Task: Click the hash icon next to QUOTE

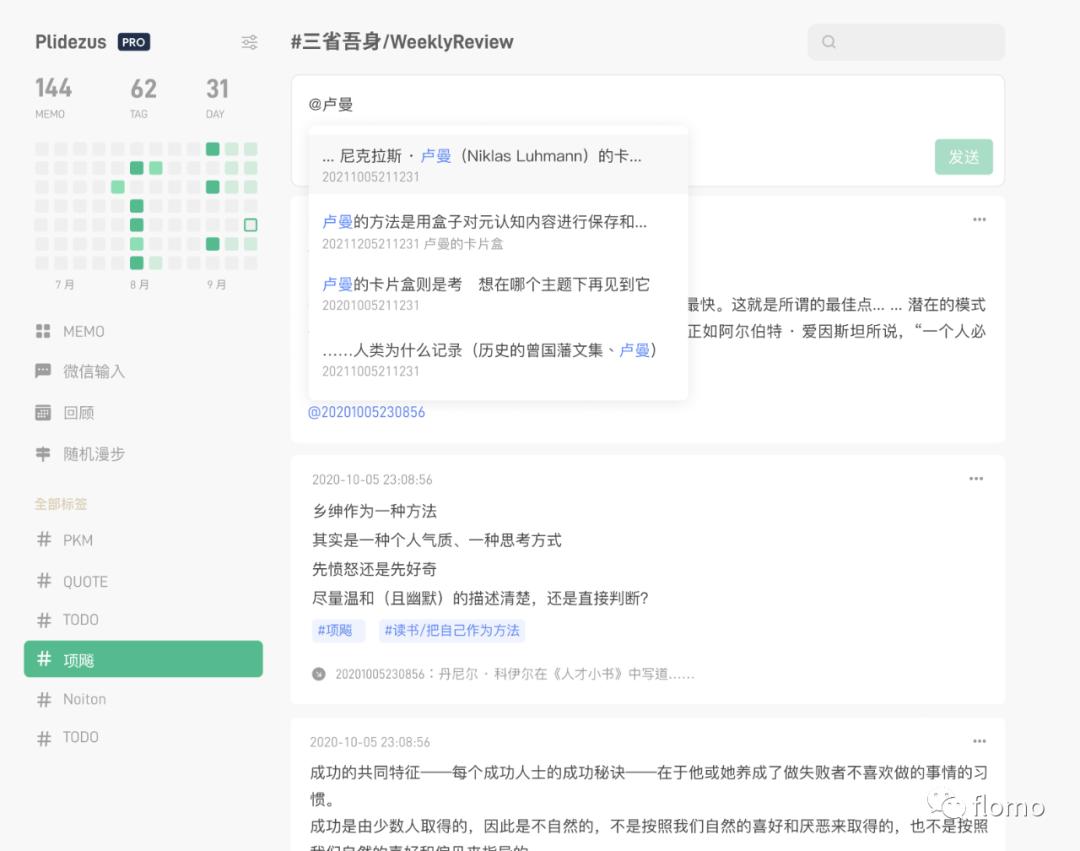Action: [44, 580]
